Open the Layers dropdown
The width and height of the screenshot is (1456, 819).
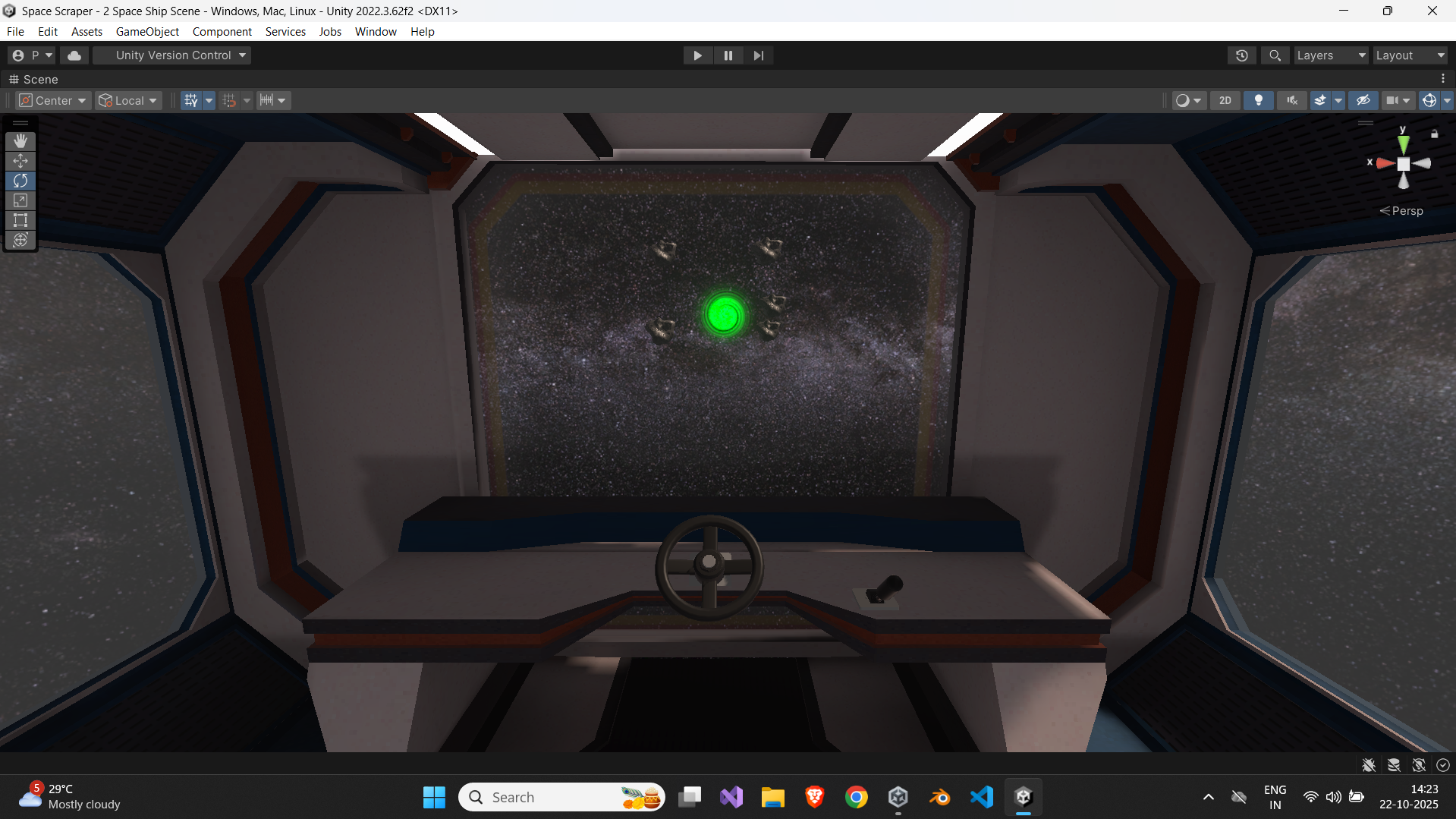point(1330,55)
